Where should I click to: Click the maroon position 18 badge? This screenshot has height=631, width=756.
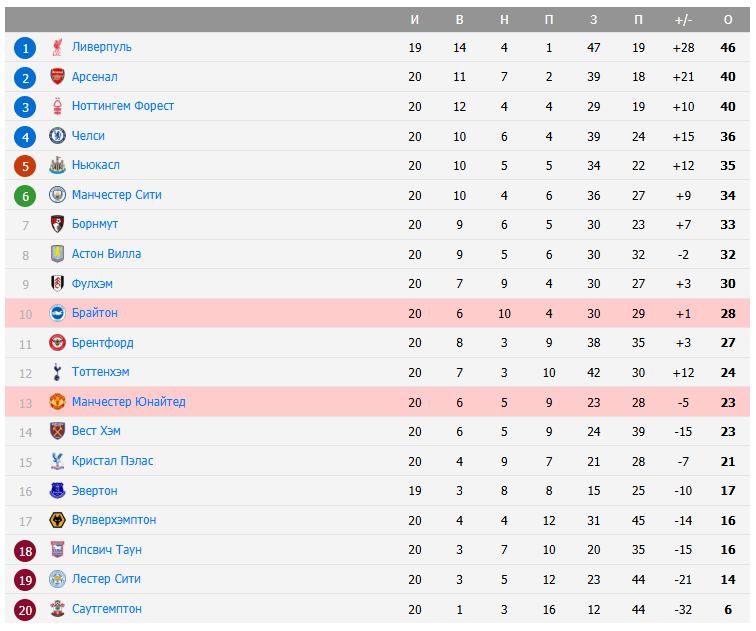tap(26, 550)
